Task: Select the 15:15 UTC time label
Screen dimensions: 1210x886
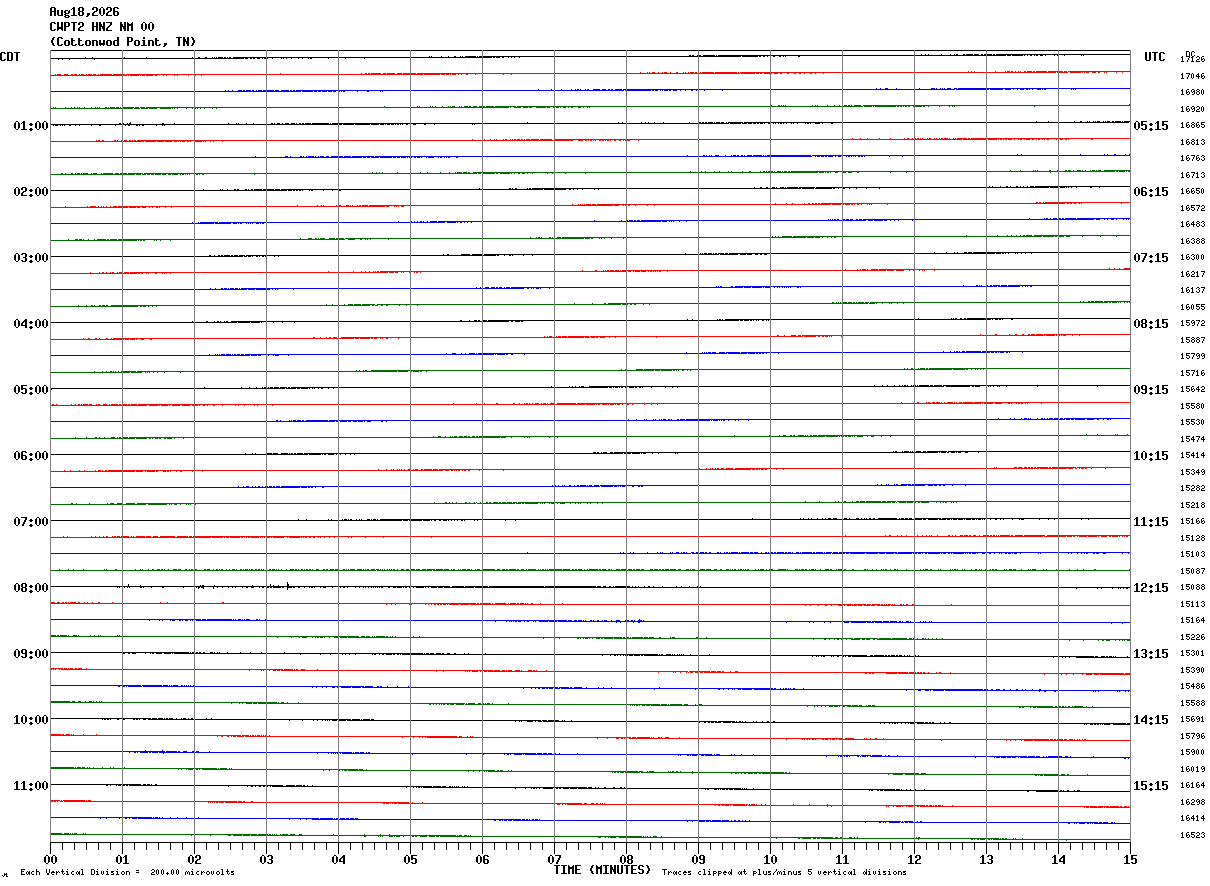Action: pos(1151,786)
